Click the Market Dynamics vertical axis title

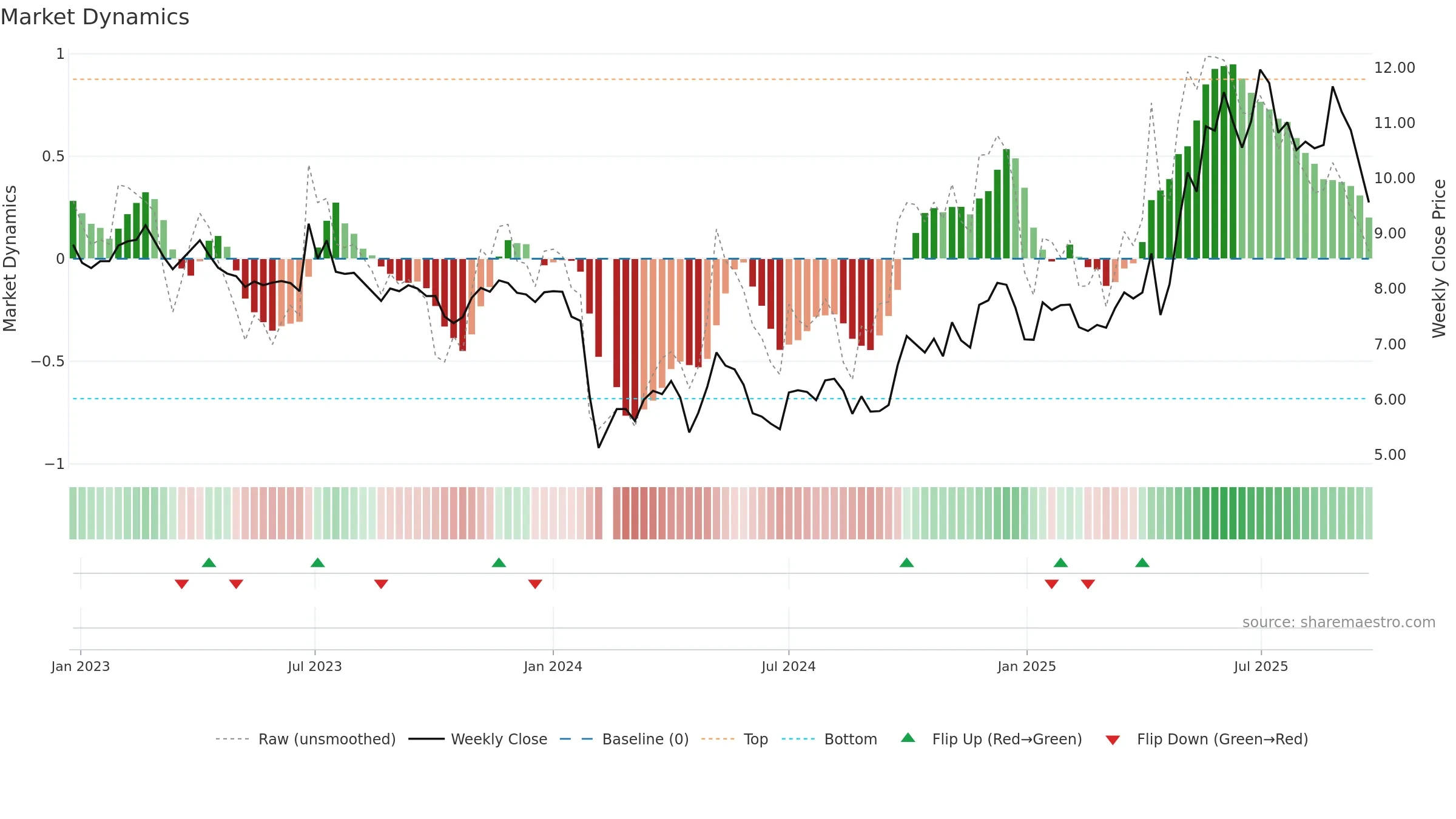[10, 258]
